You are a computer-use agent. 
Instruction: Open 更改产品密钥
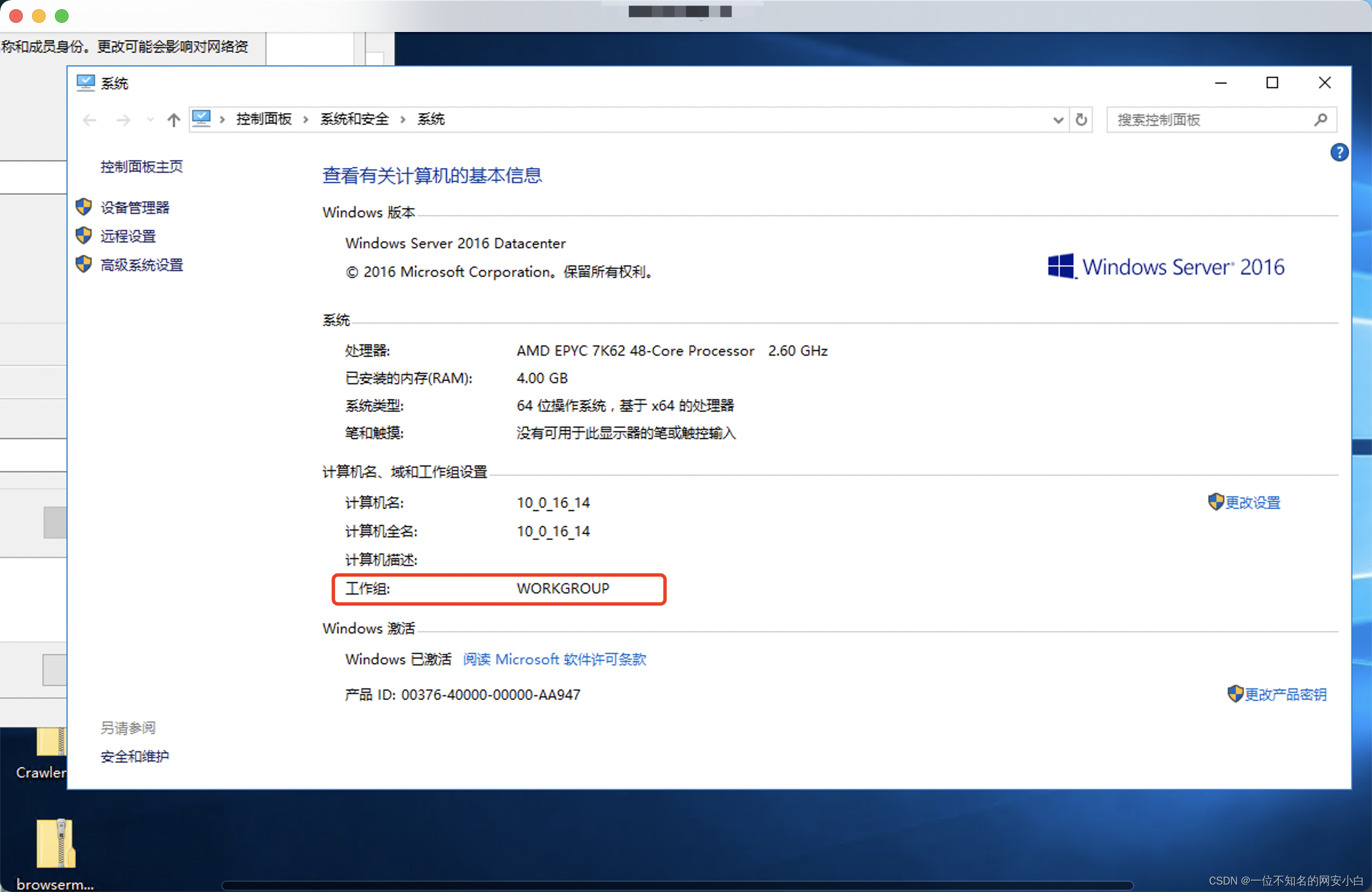click(1286, 694)
